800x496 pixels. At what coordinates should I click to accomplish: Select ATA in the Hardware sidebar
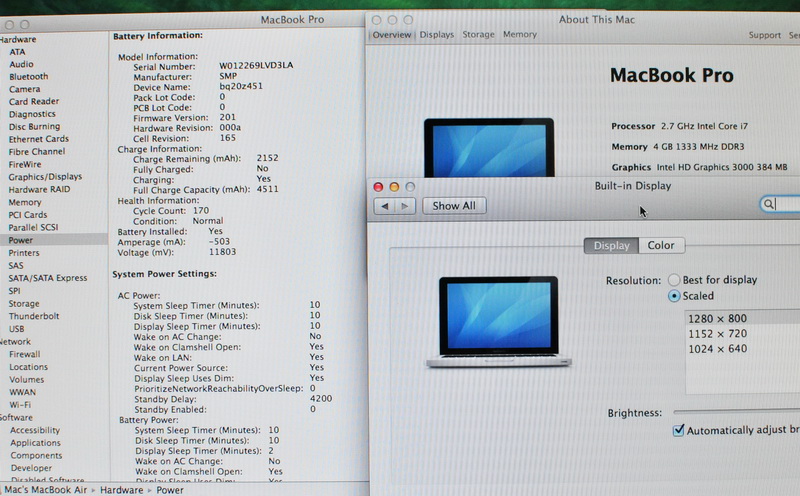[x=17, y=52]
